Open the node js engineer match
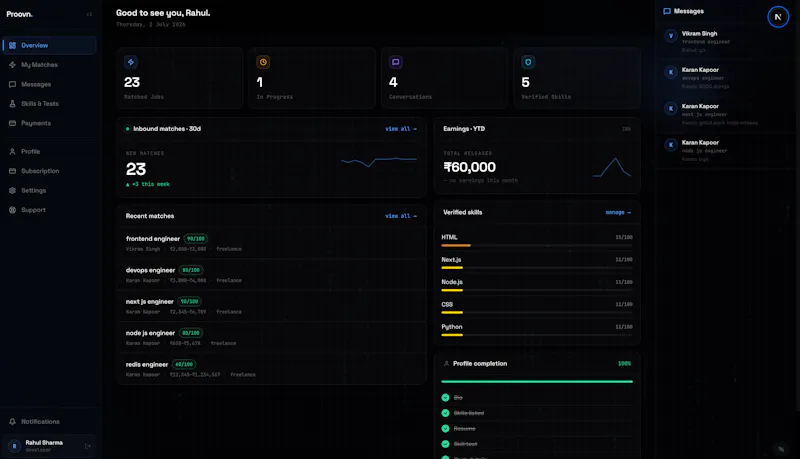Image resolution: width=800 pixels, height=459 pixels. pos(271,338)
